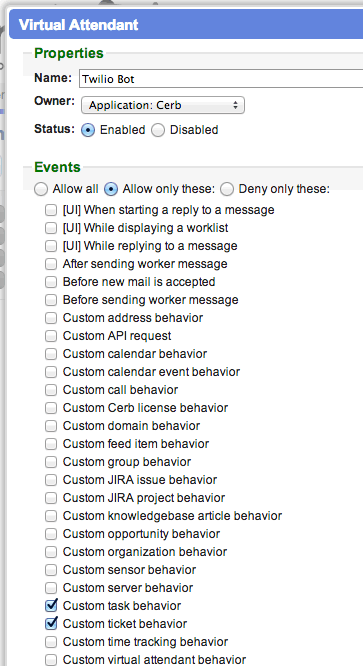The width and height of the screenshot is (363, 666).
Task: Click the Virtual Attendant title bar
Action: (186, 25)
